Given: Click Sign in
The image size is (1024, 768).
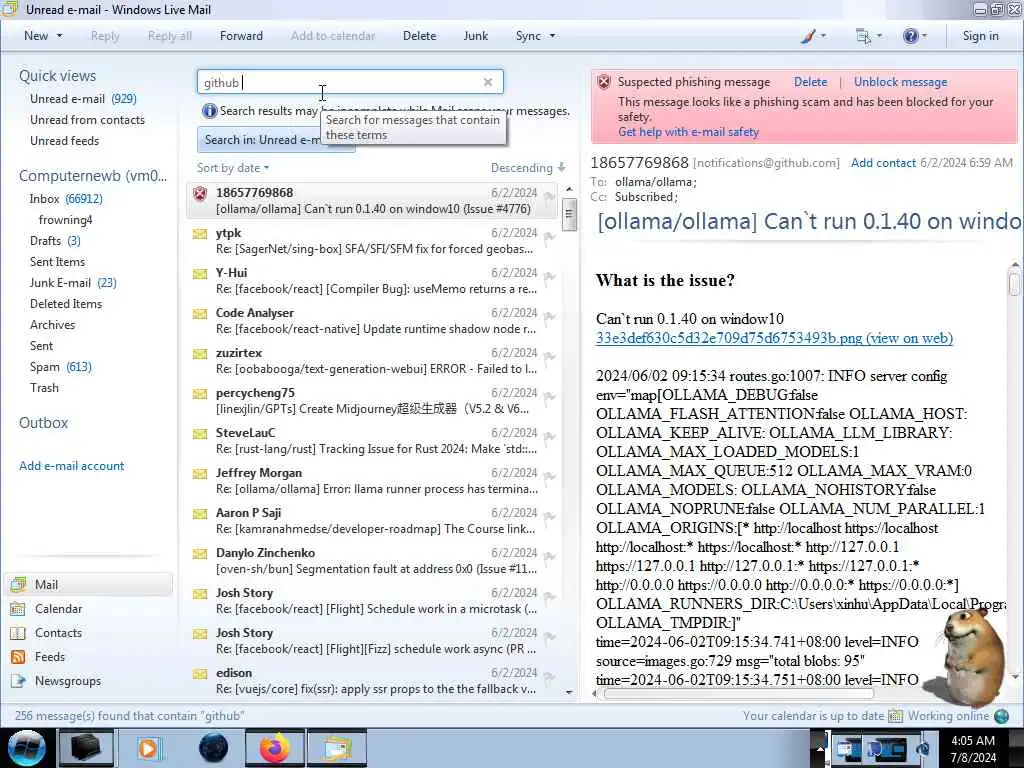Looking at the screenshot, I should click(x=980, y=36).
